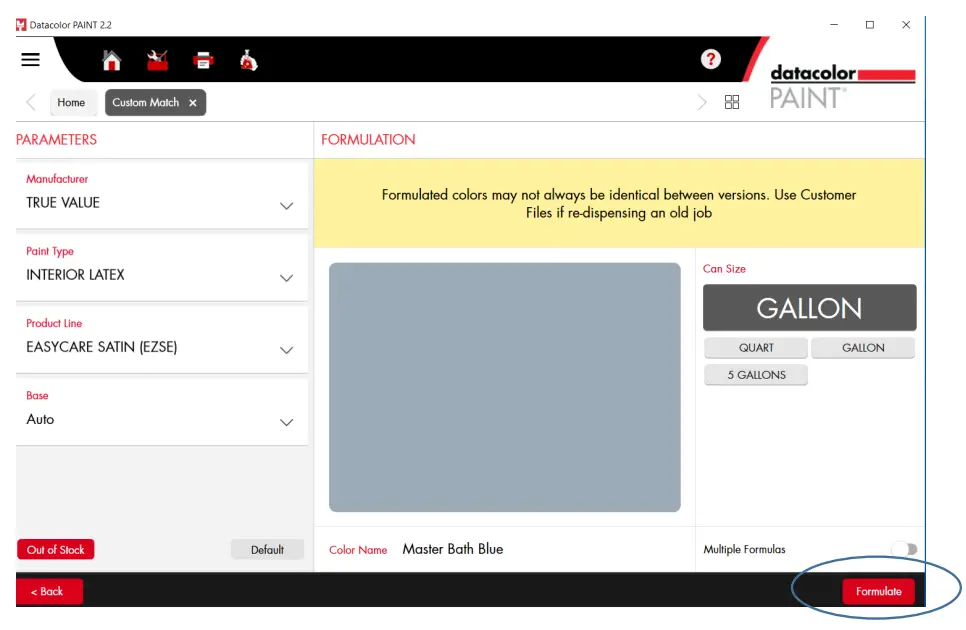The height and width of the screenshot is (630, 966).
Task: Click the large GALLON selected size display
Action: 810,307
